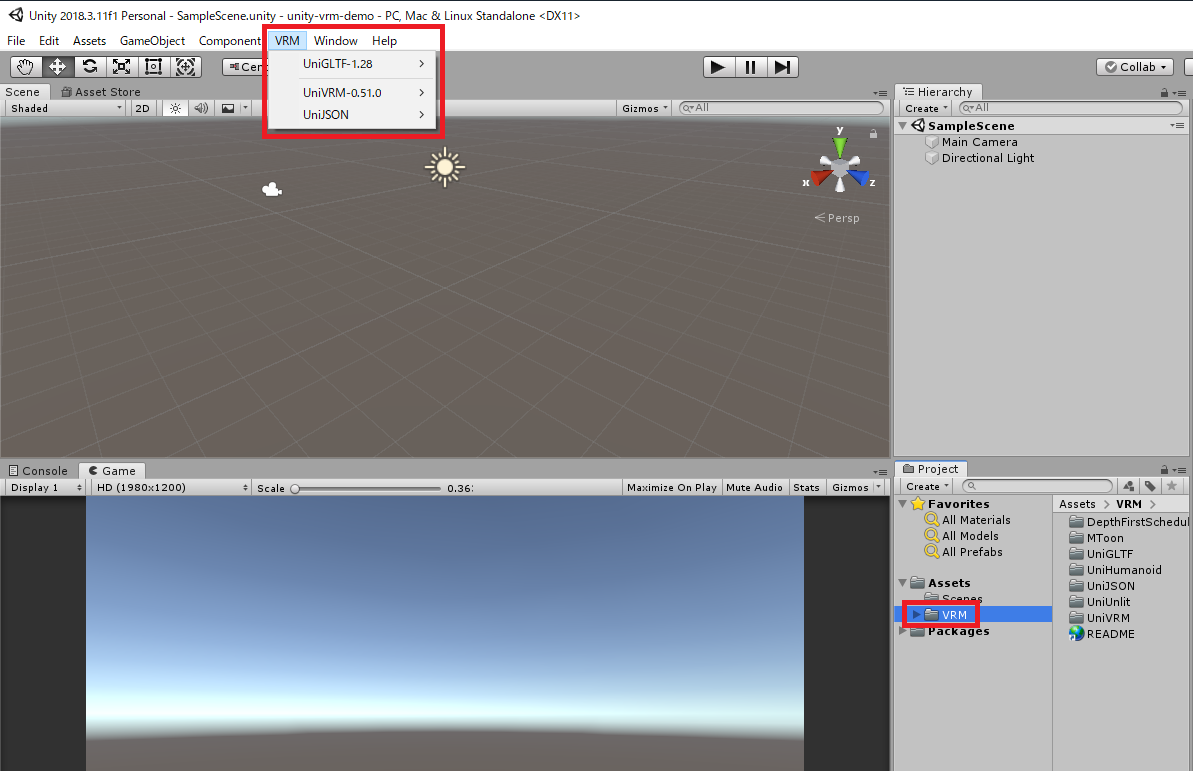The height and width of the screenshot is (771, 1193).
Task: Open the Collab dropdown
Action: coord(1134,67)
